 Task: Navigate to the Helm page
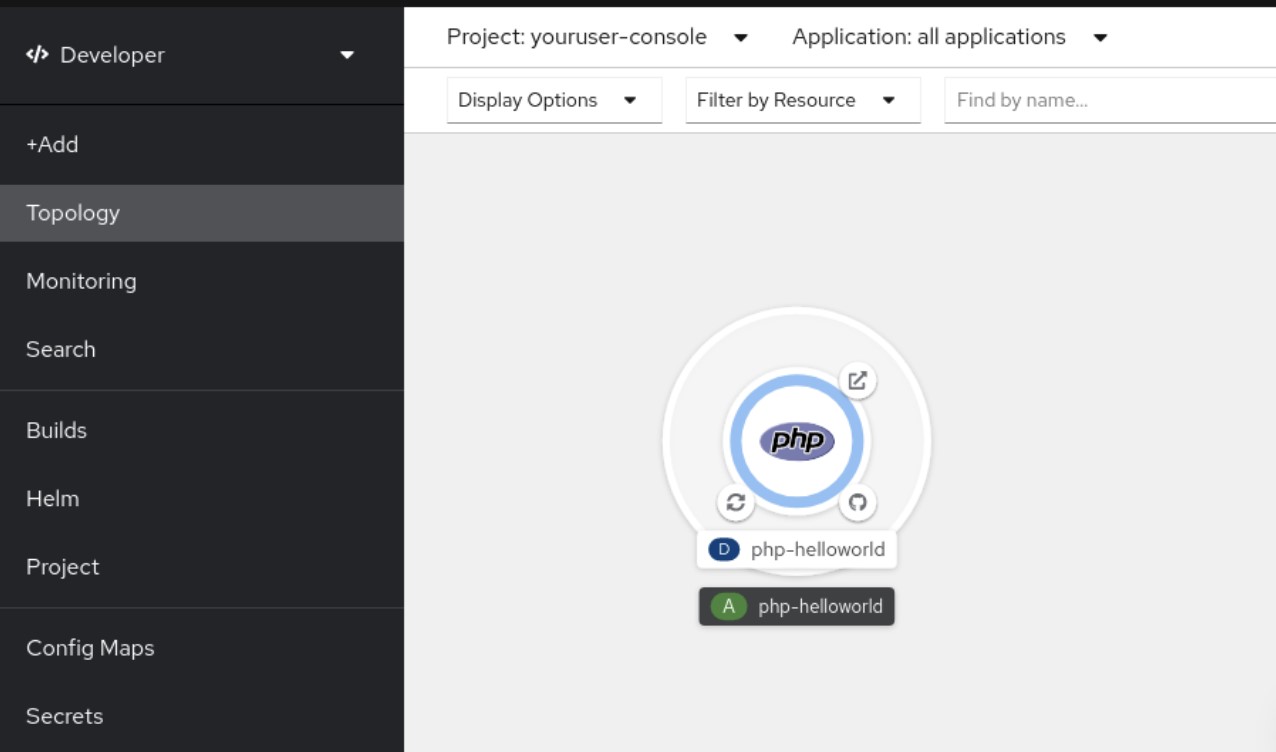point(52,498)
